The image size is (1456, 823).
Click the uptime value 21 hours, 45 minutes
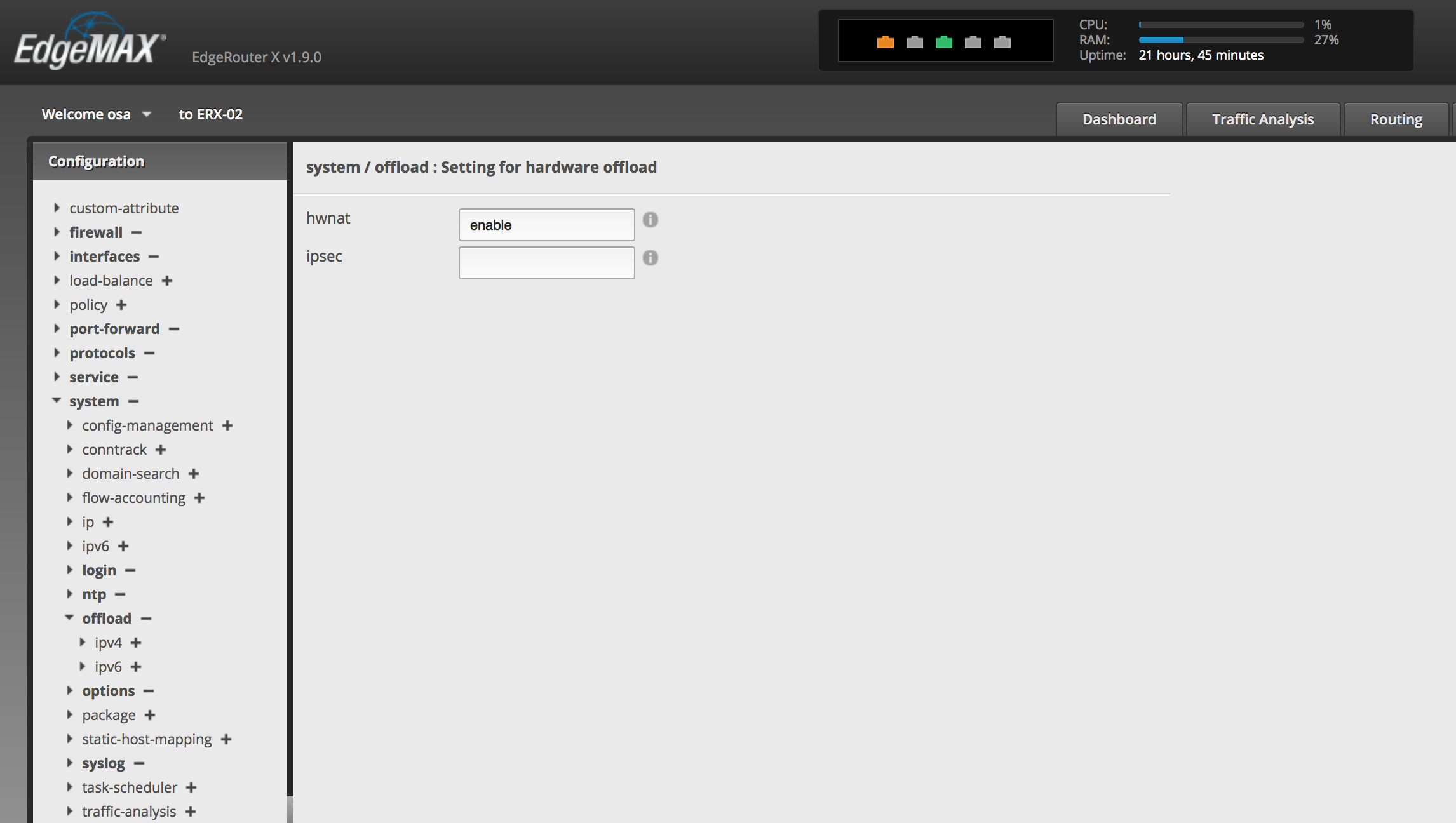1201,55
